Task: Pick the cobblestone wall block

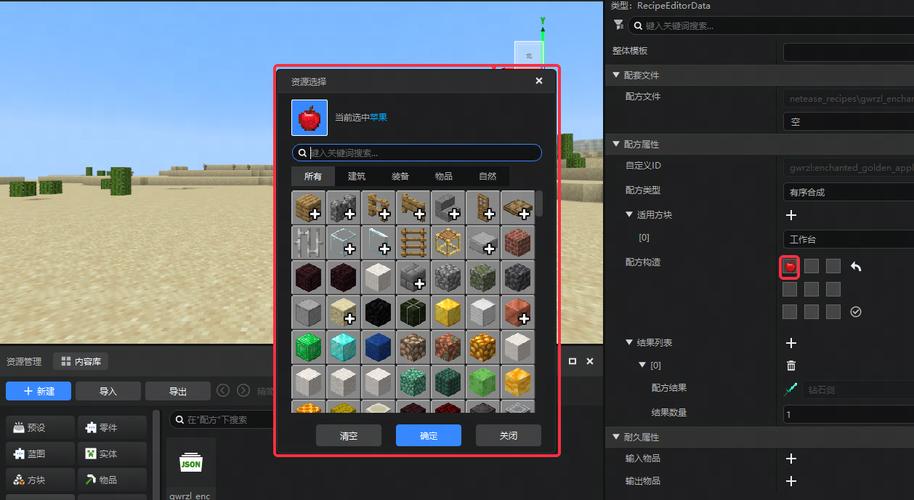Action: (x=343, y=207)
